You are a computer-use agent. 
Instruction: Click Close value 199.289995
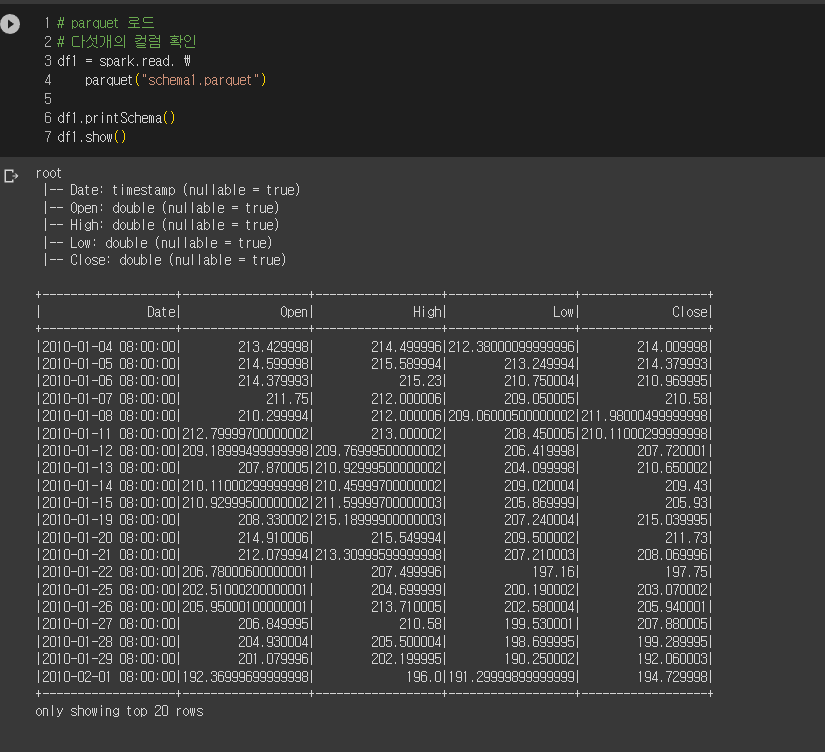[672, 642]
